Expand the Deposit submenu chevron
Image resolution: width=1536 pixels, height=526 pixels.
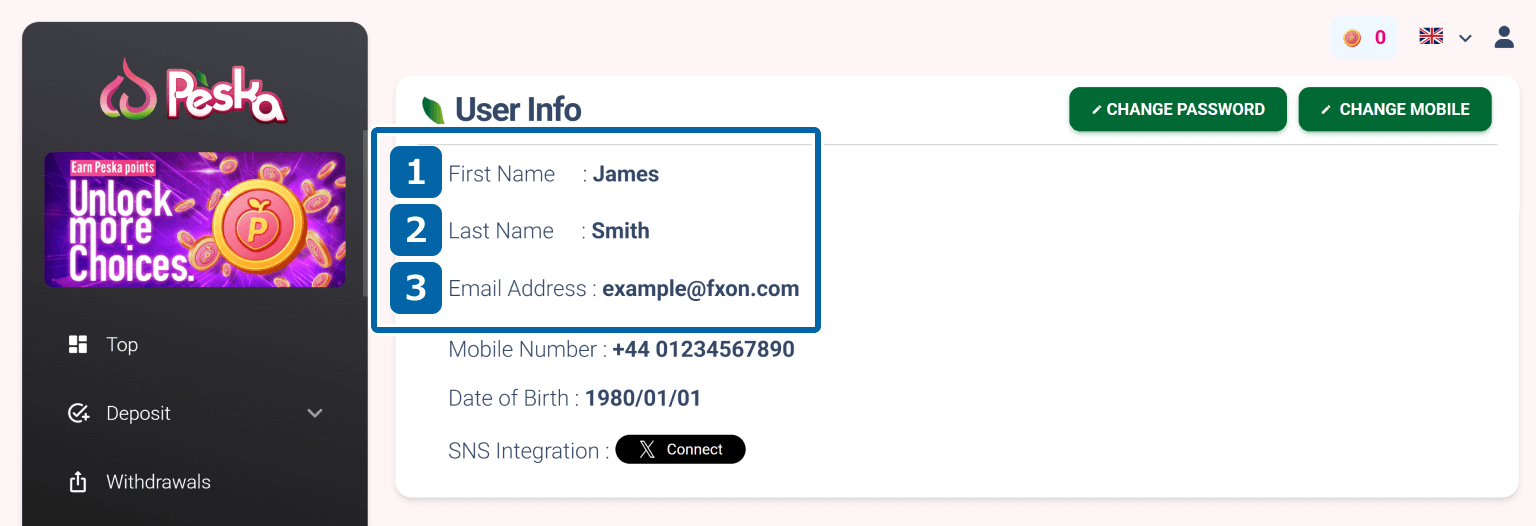coord(315,413)
